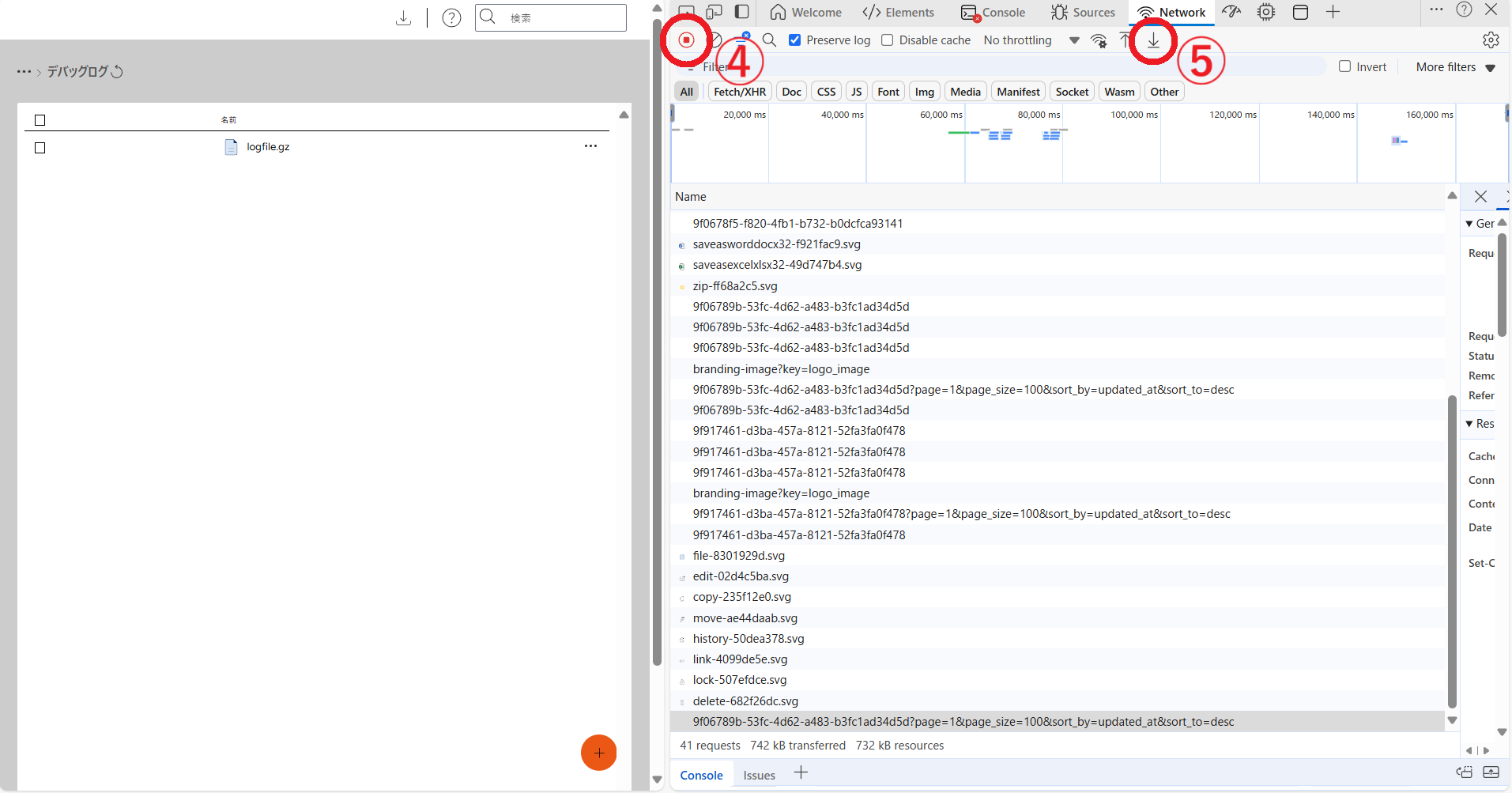Switch to the Elements tab

pyautogui.click(x=899, y=12)
